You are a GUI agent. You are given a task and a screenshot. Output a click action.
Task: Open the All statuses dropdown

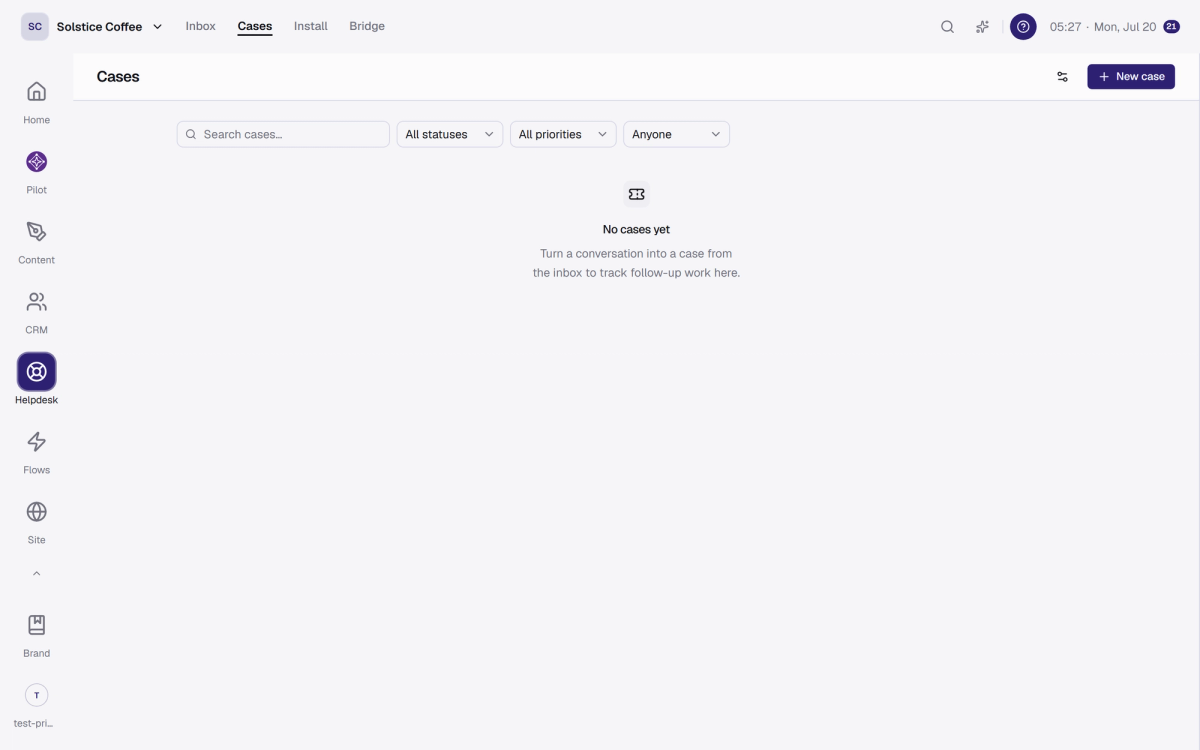450,134
